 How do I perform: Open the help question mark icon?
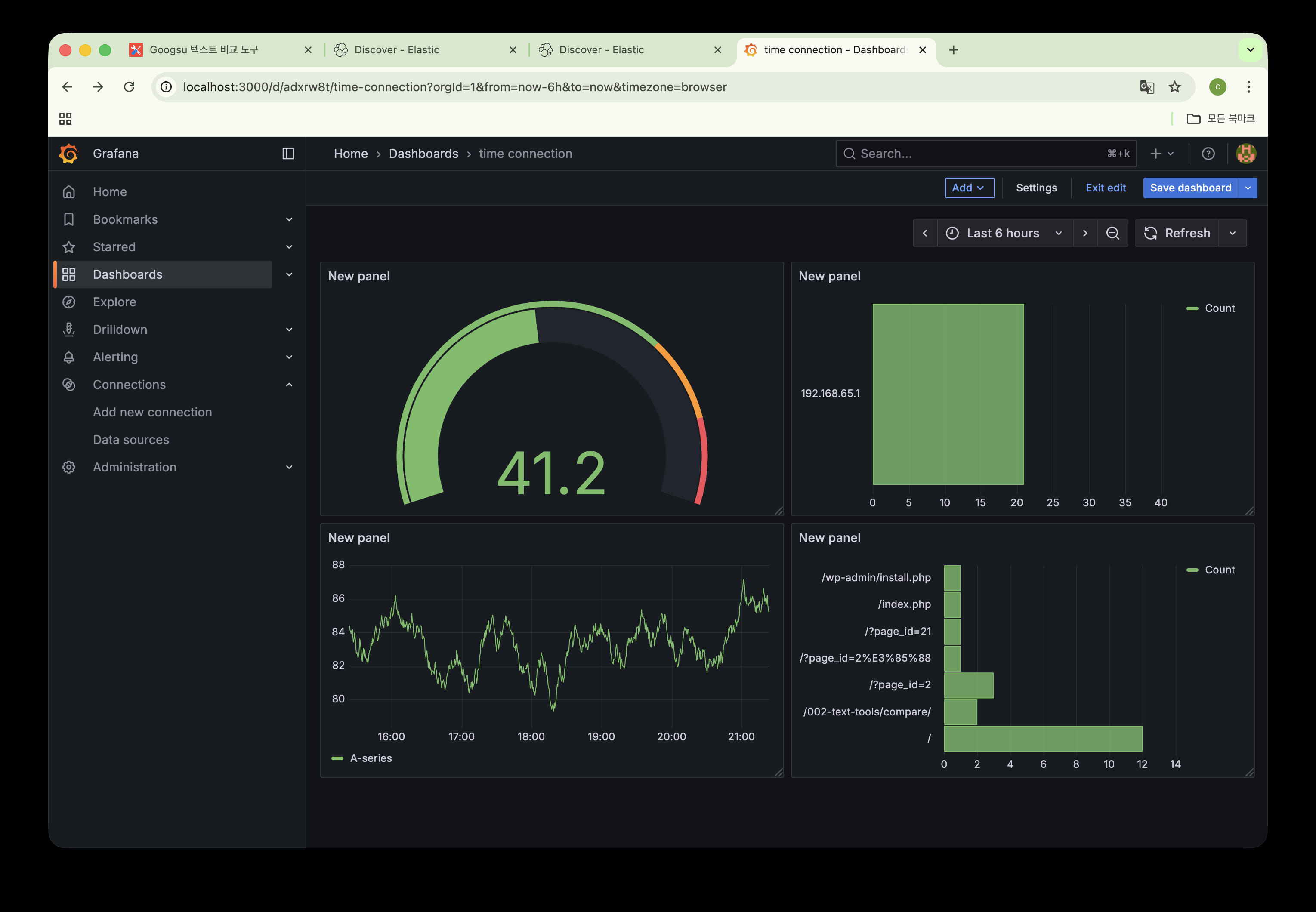1208,154
